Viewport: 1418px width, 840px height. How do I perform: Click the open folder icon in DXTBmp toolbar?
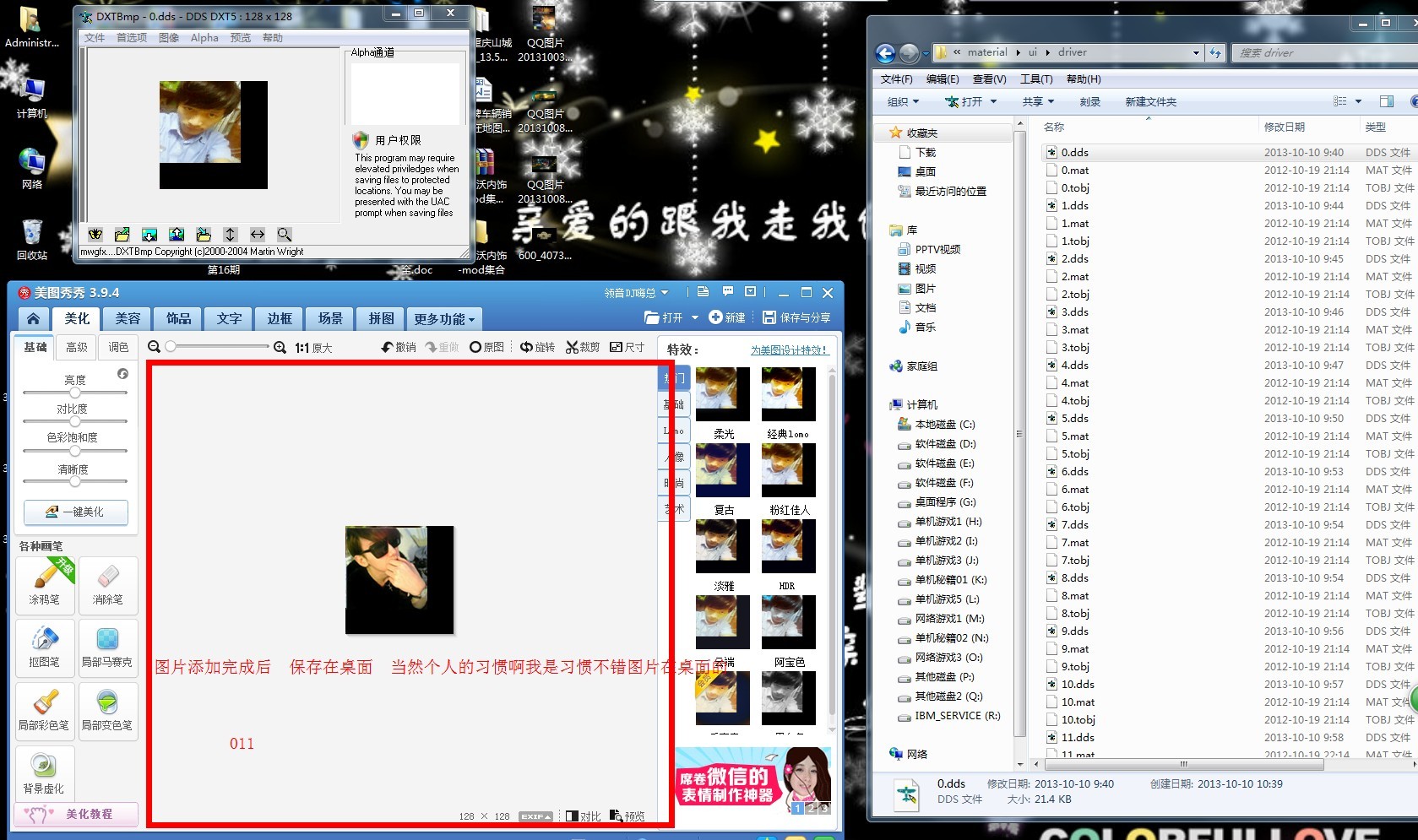[x=122, y=235]
